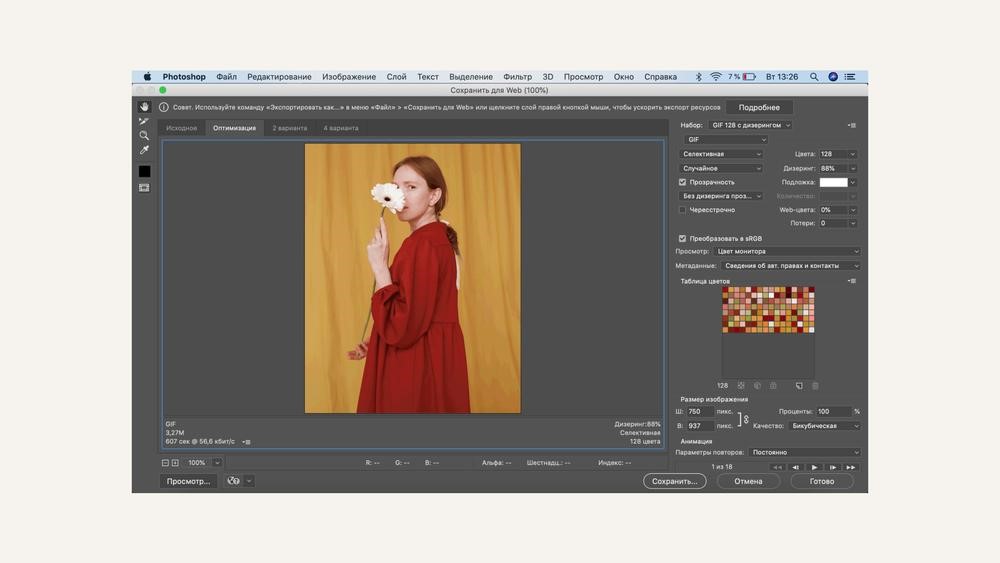
Task: Click the constrain proportions link icon
Action: [745, 419]
